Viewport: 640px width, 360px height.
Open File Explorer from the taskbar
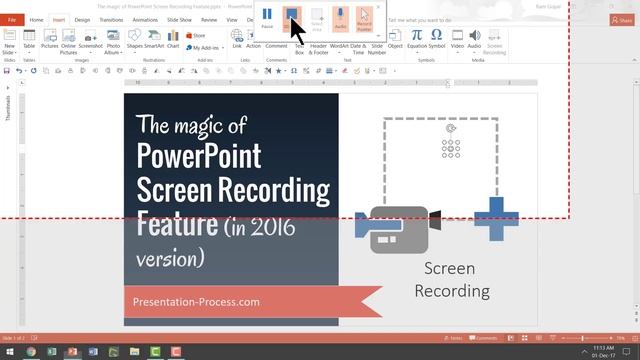coord(134,351)
